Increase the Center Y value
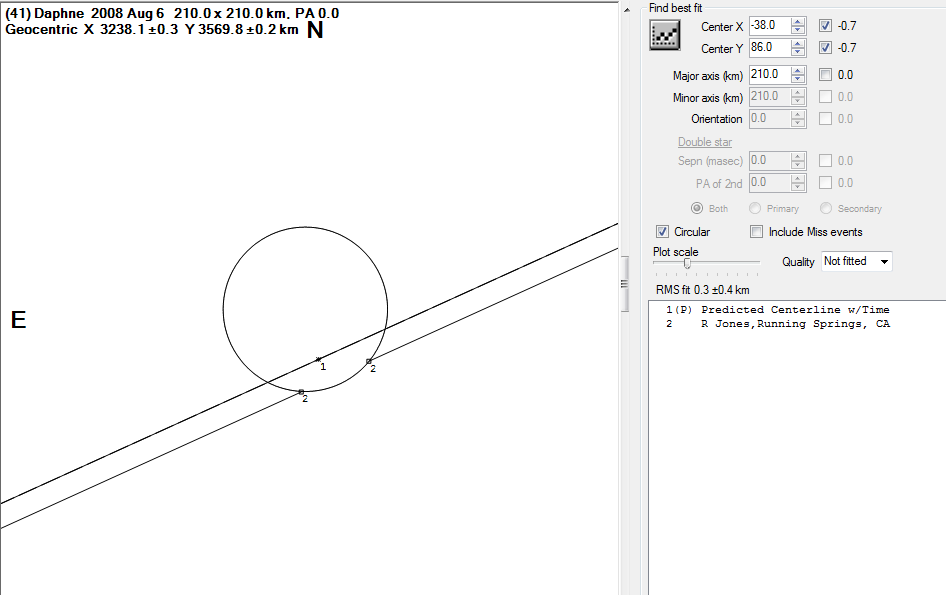Image resolution: width=946 pixels, height=595 pixels. (x=798, y=44)
